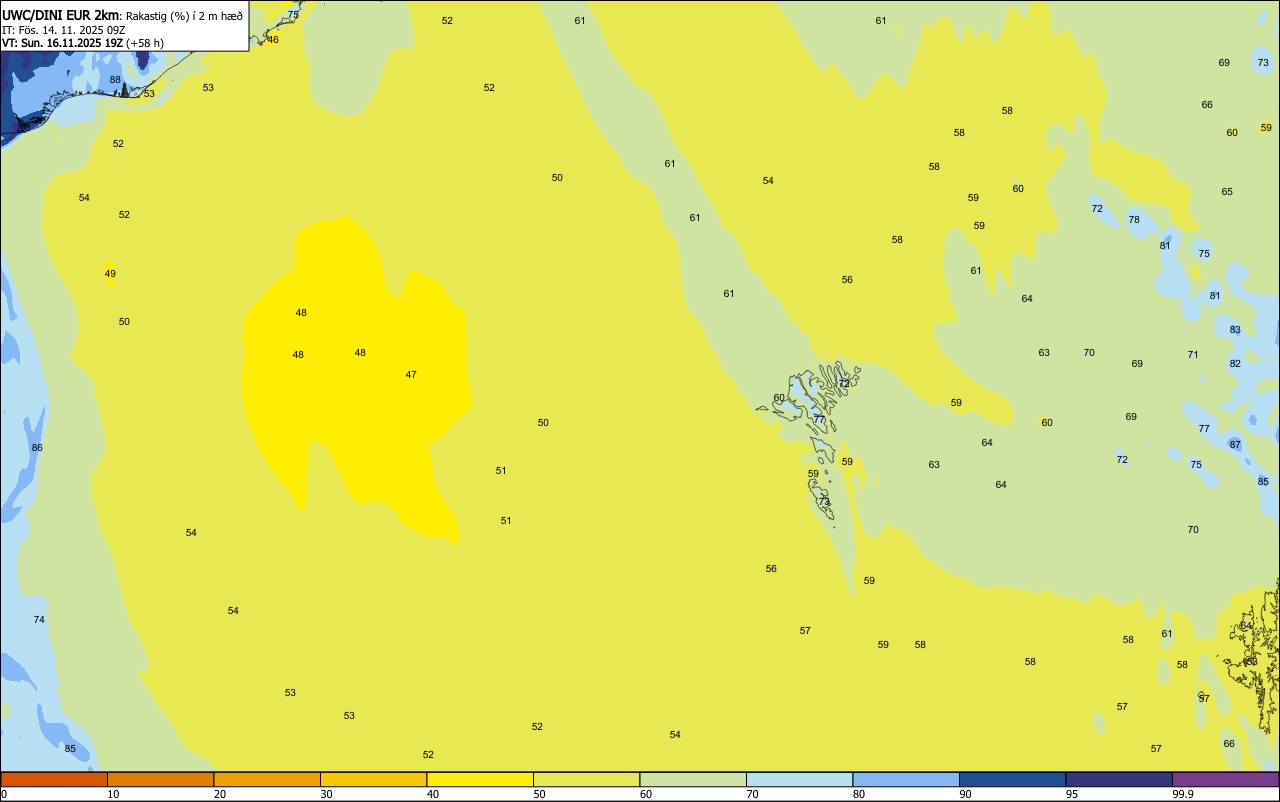Click the legend tick label "99.9"
This screenshot has width=1280, height=802.
point(1183,794)
